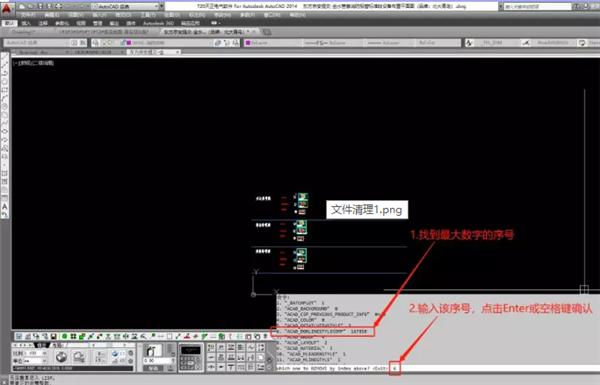This screenshot has width=600, height=385.
Task: Open the workspace combo box in the toolbar
Action: (37, 43)
